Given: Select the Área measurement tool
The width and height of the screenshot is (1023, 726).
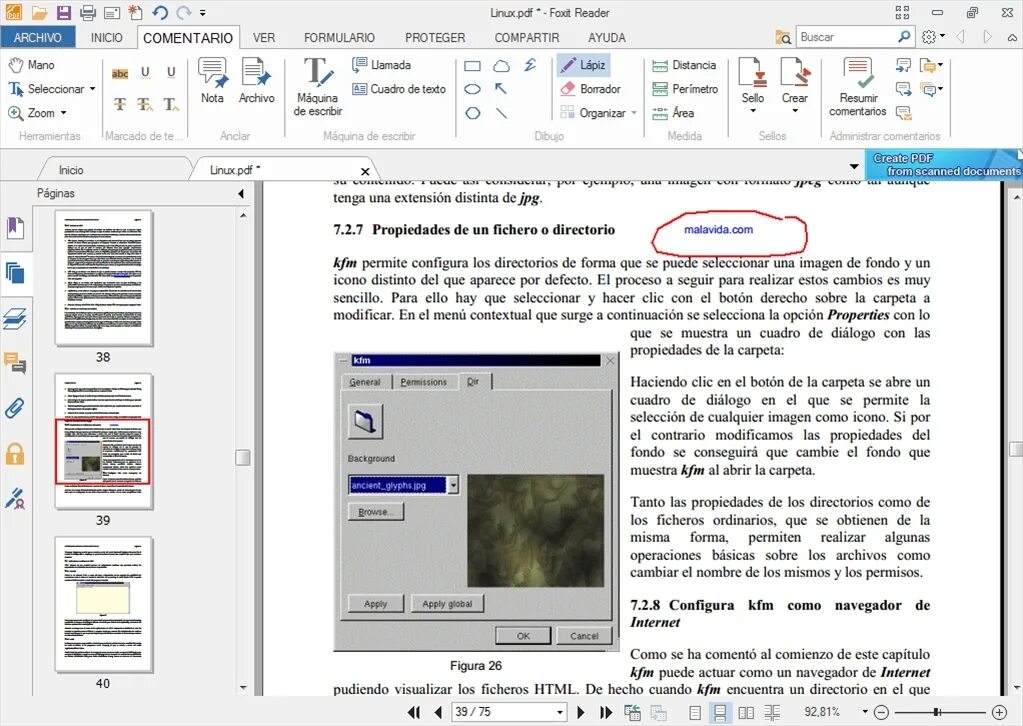Looking at the screenshot, I should pos(673,113).
